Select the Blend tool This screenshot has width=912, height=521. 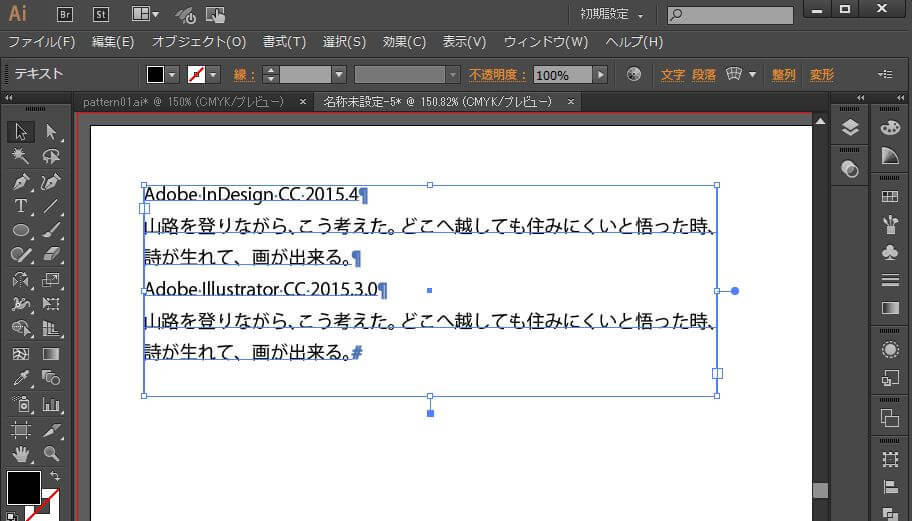[51, 379]
